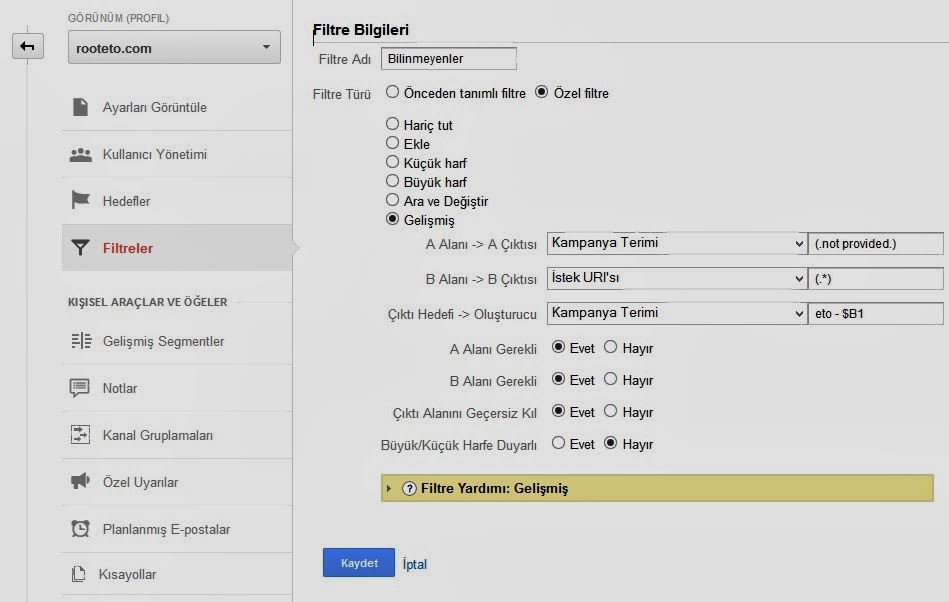Viewport: 949px width, 602px height.
Task: Click the Hedefler flag icon
Action: (x=81, y=201)
